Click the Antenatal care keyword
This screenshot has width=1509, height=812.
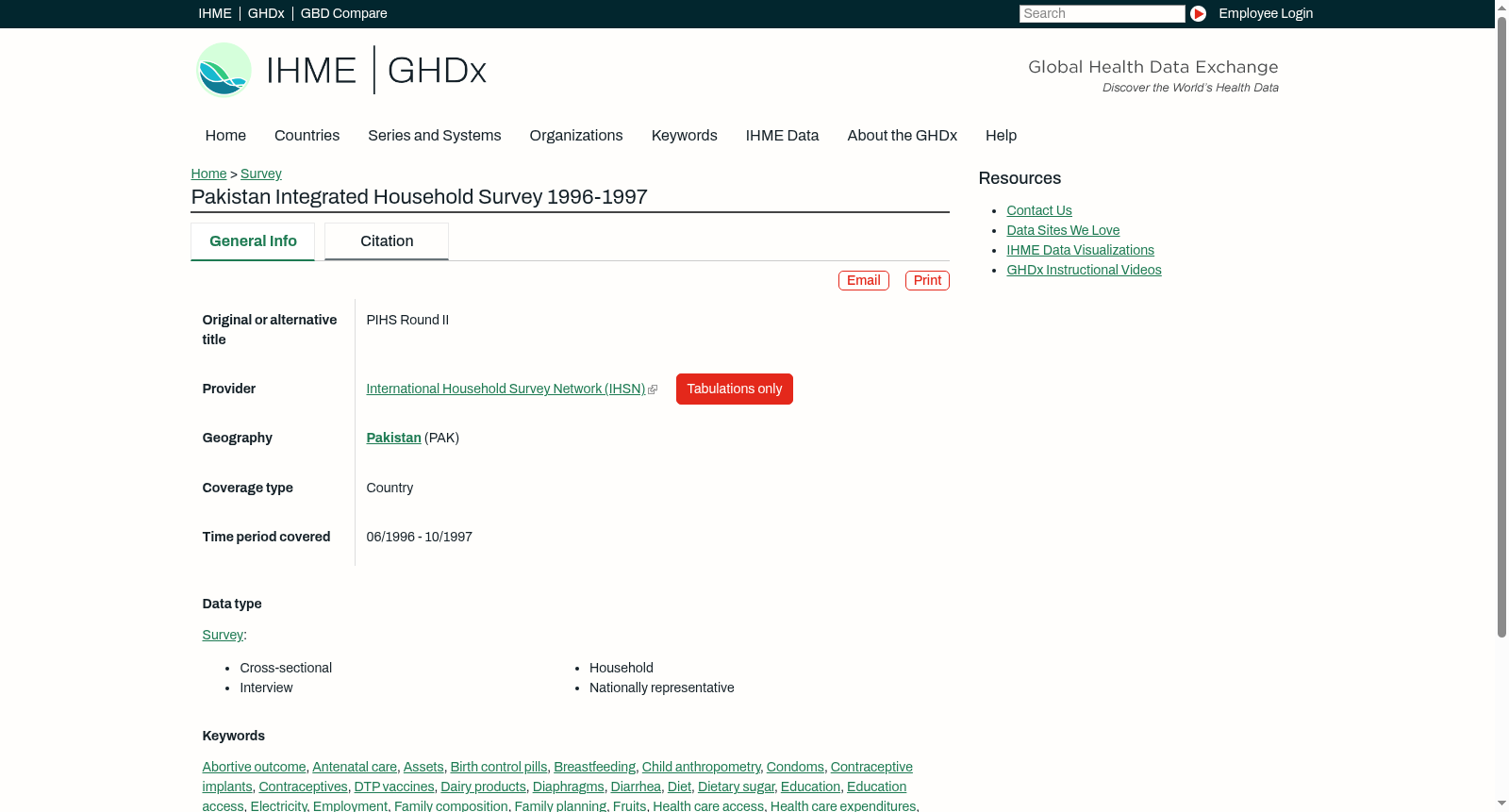coord(355,767)
